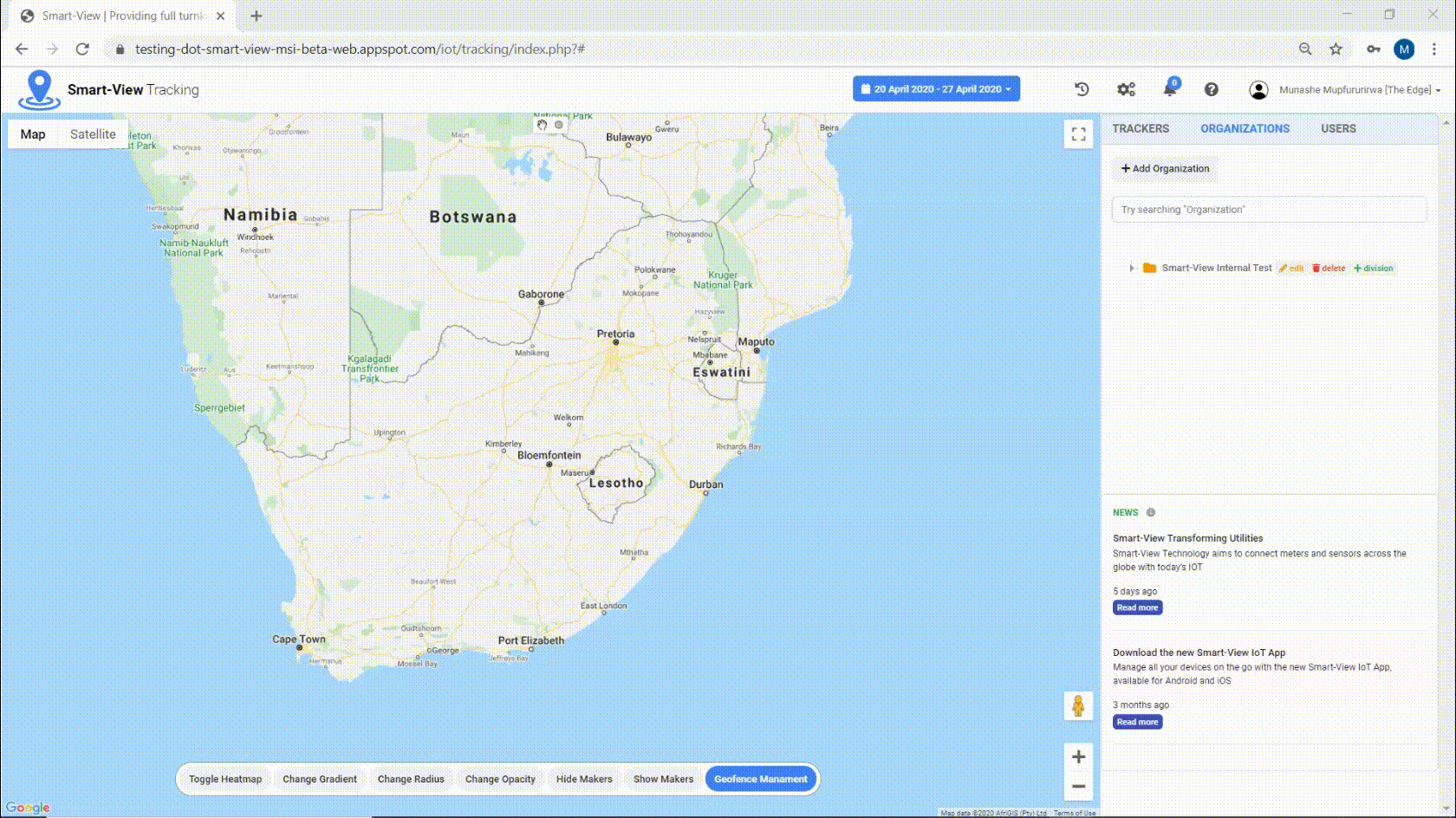
Task: Click the Google logo on the map
Action: pyautogui.click(x=27, y=807)
